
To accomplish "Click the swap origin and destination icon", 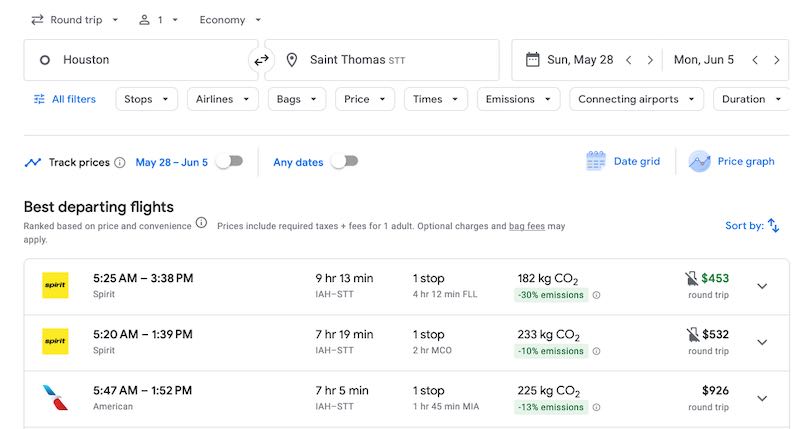I will click(261, 60).
